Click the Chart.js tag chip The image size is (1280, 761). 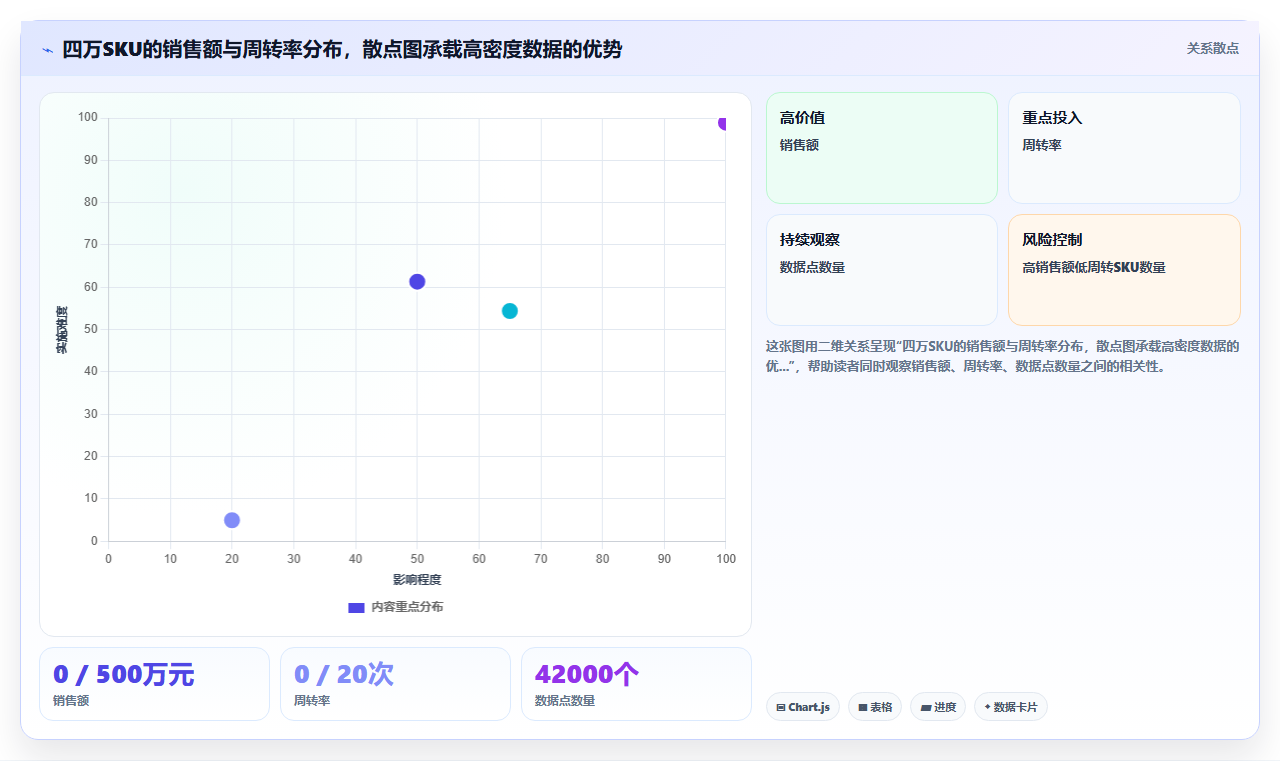pos(803,707)
